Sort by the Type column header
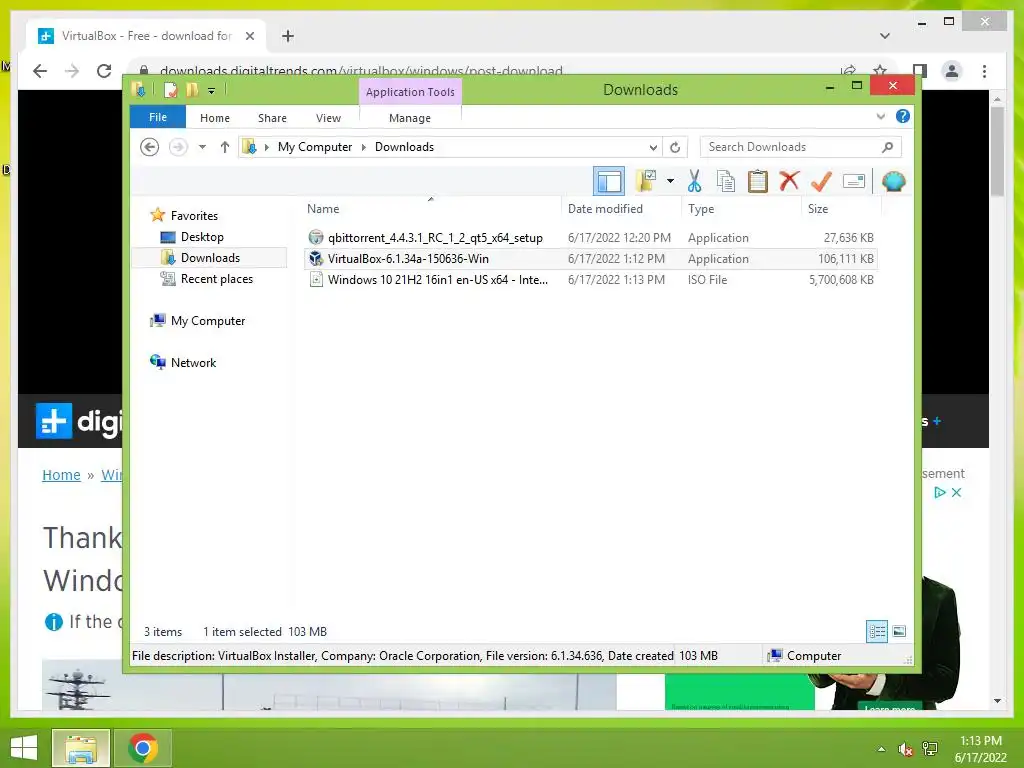 [701, 209]
